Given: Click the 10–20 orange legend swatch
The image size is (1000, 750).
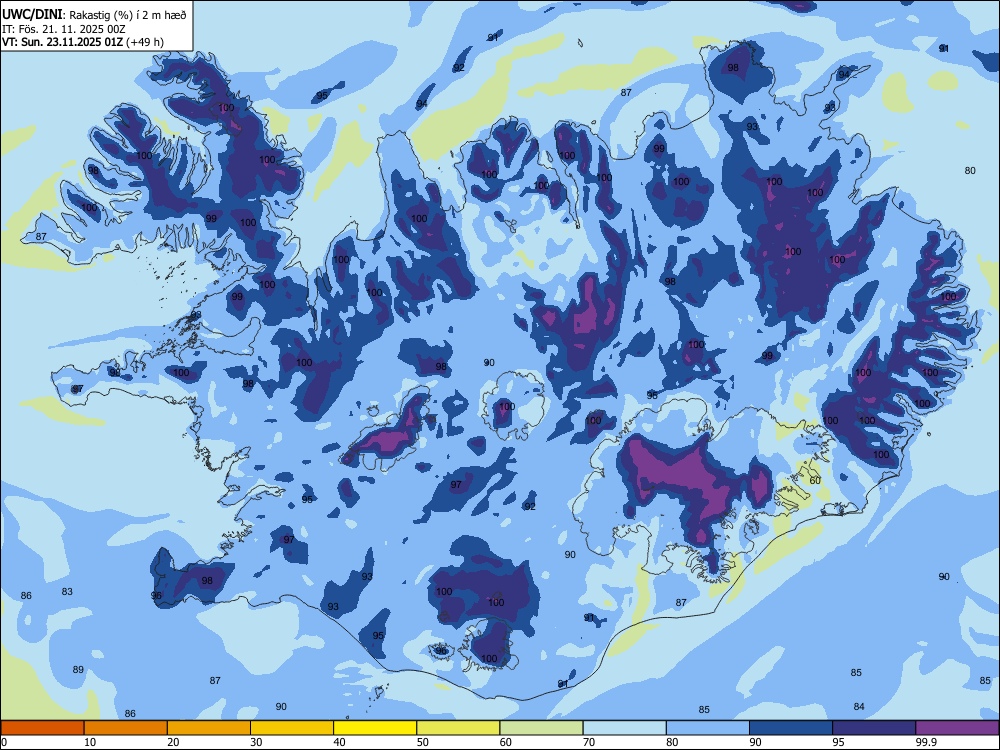Looking at the screenshot, I should tap(126, 728).
